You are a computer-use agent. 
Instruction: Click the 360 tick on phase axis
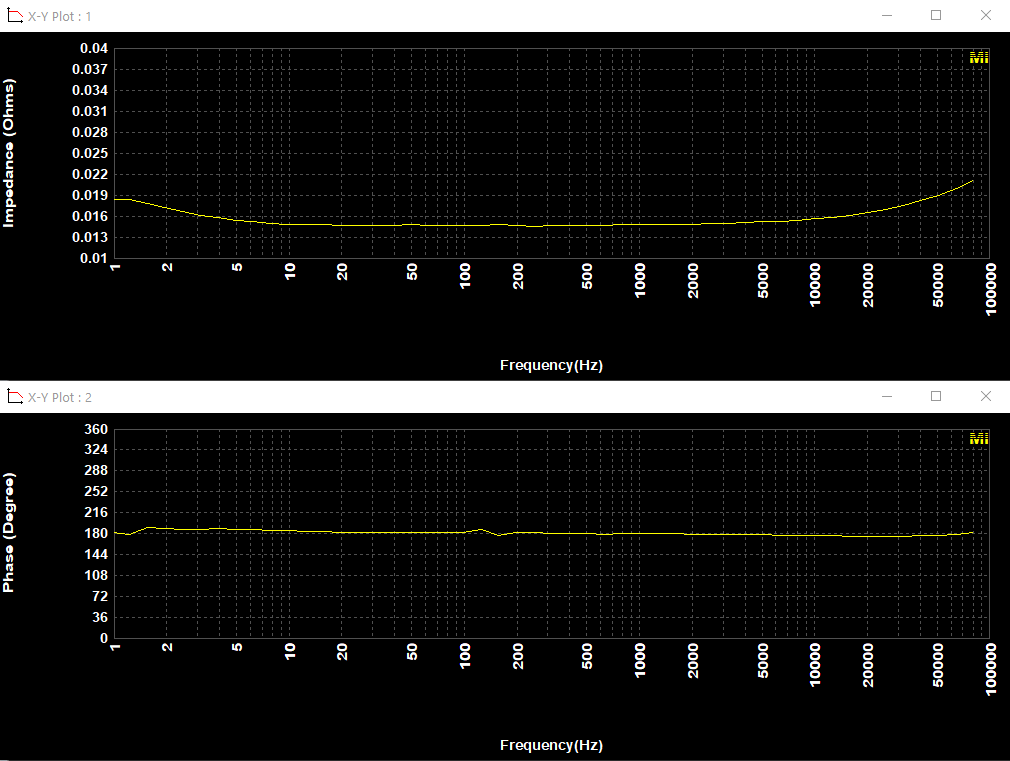pos(97,429)
